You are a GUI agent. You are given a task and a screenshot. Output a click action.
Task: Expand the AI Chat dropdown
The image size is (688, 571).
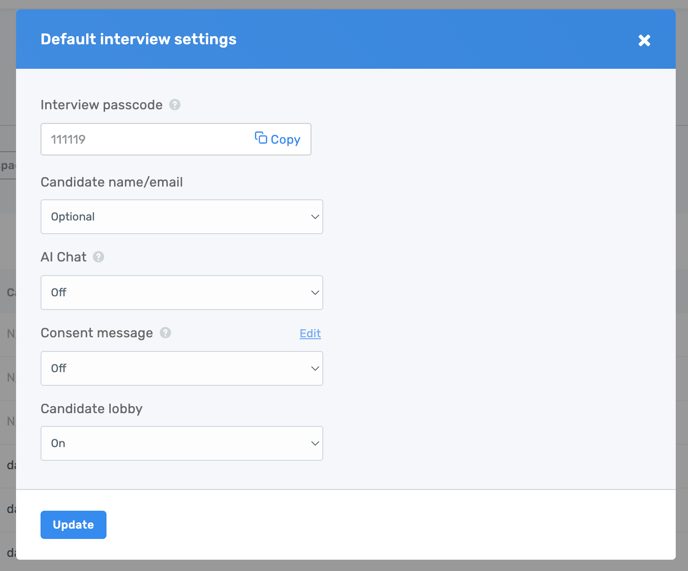pyautogui.click(x=181, y=293)
